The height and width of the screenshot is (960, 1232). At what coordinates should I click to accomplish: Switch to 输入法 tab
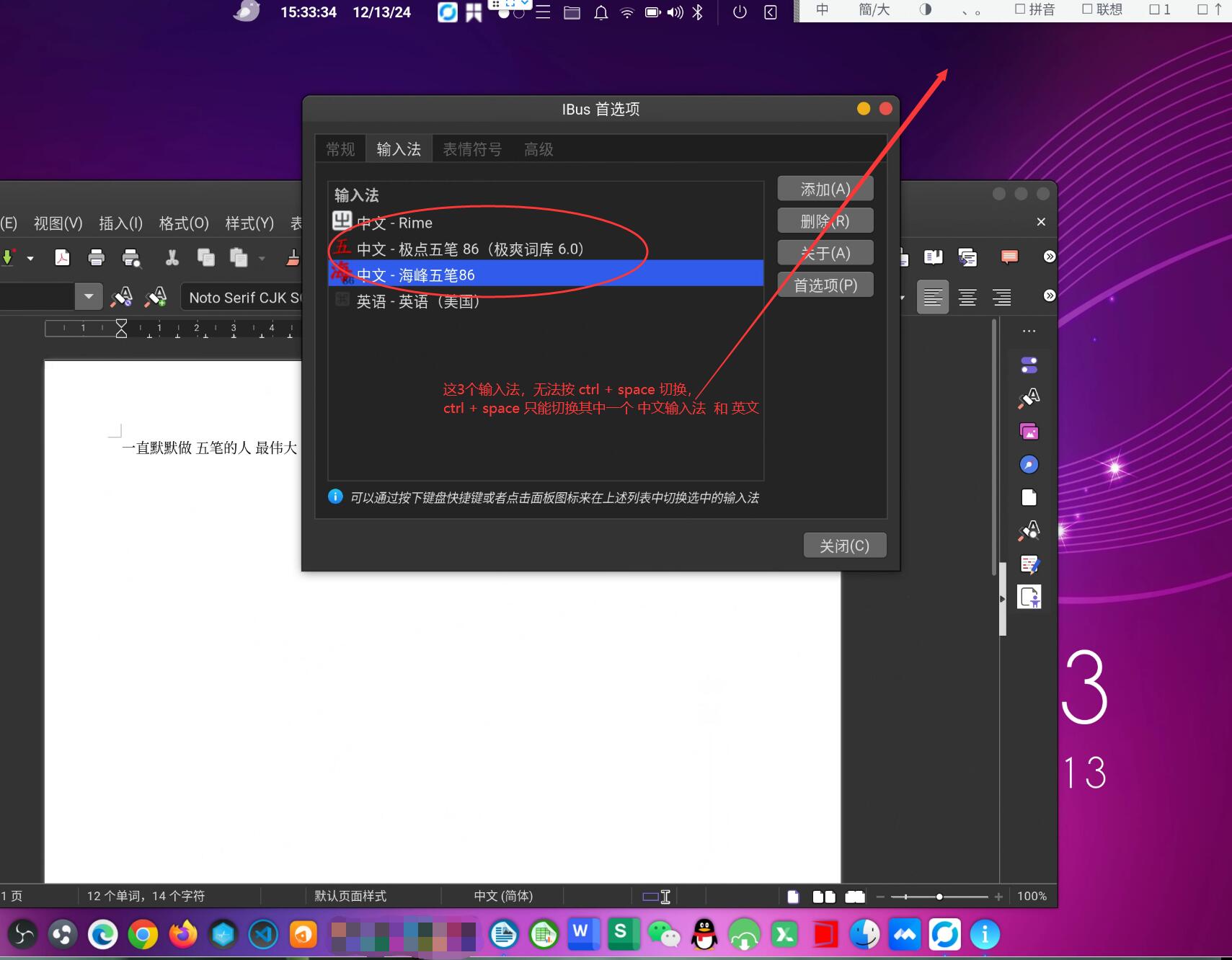399,149
